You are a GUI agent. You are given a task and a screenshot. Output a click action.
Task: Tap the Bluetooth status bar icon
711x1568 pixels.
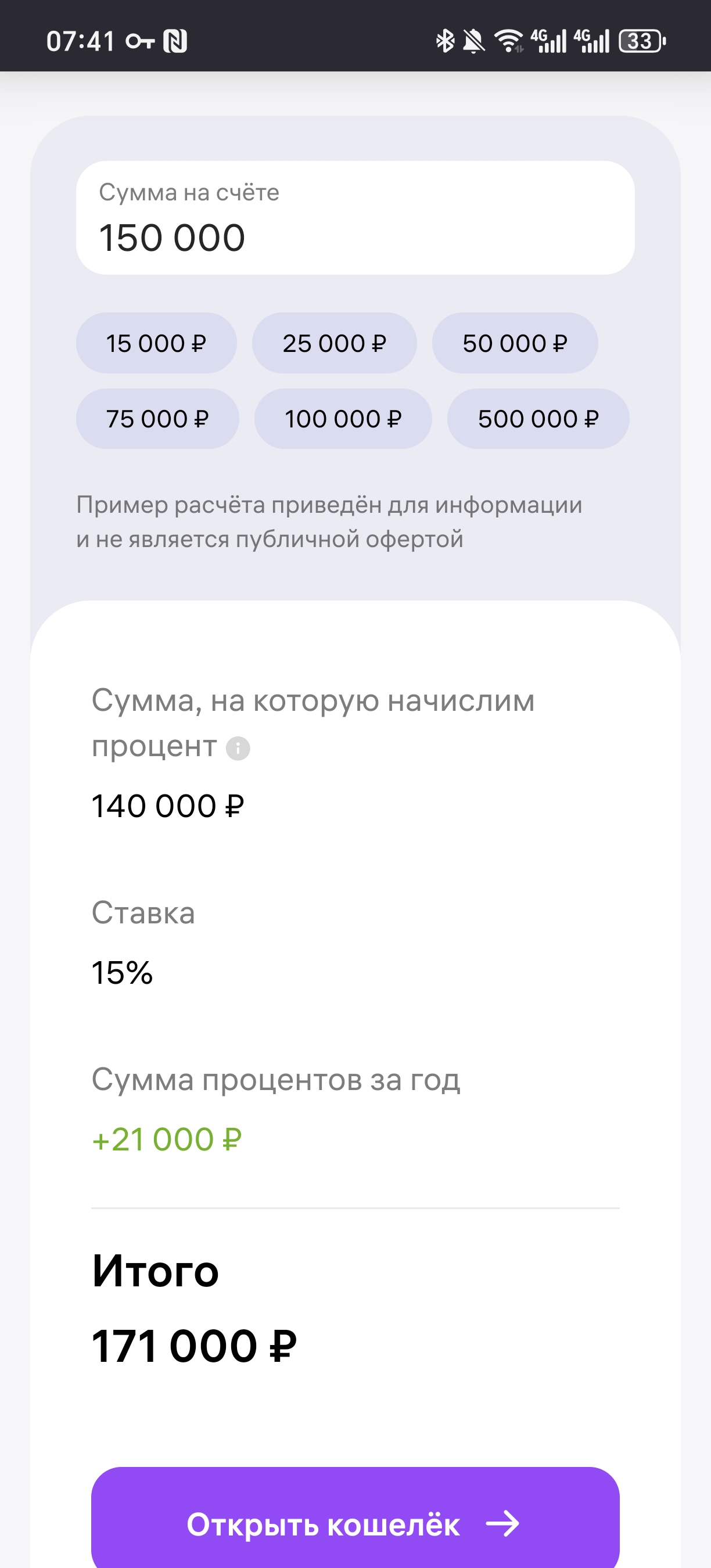point(445,41)
